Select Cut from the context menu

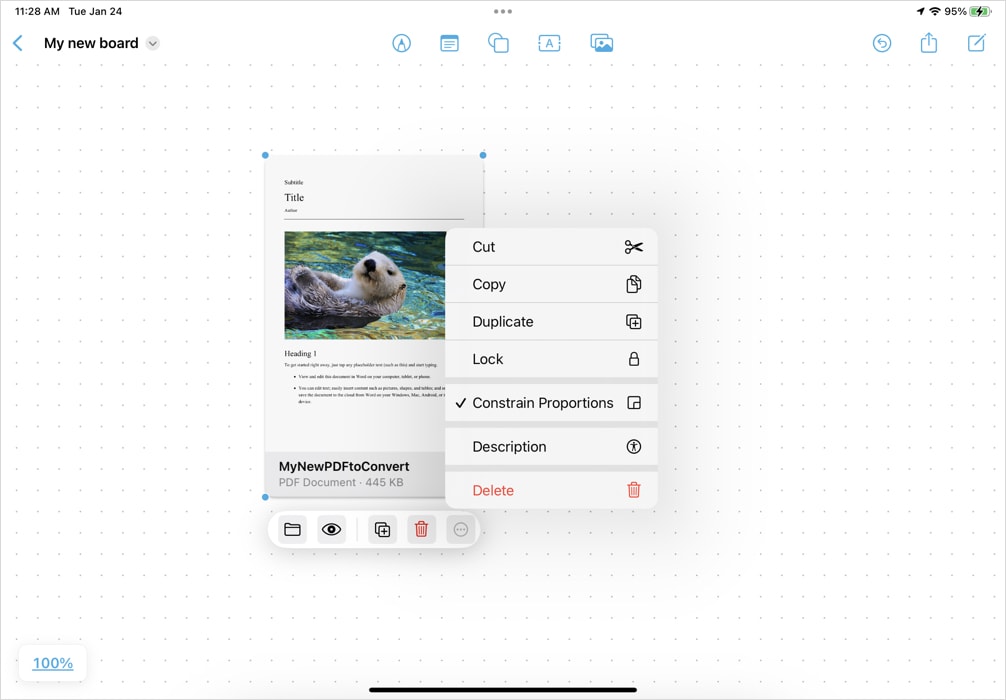point(551,247)
